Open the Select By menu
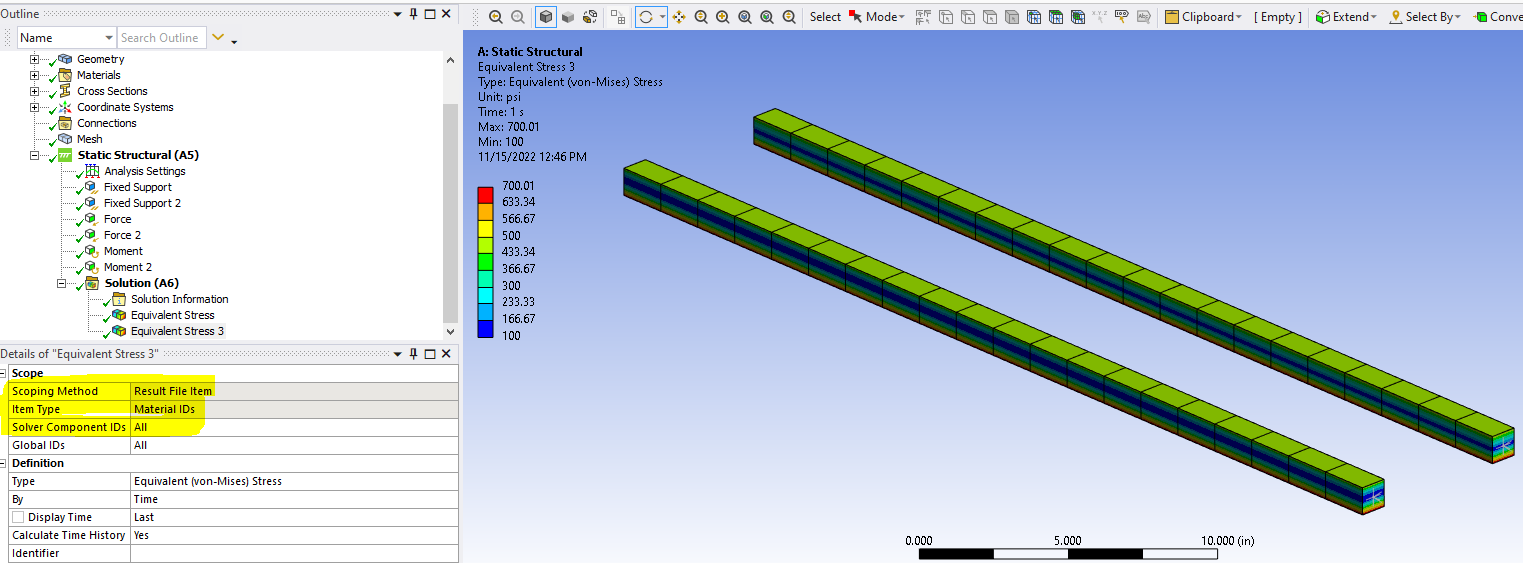1523x563 pixels. point(1432,17)
